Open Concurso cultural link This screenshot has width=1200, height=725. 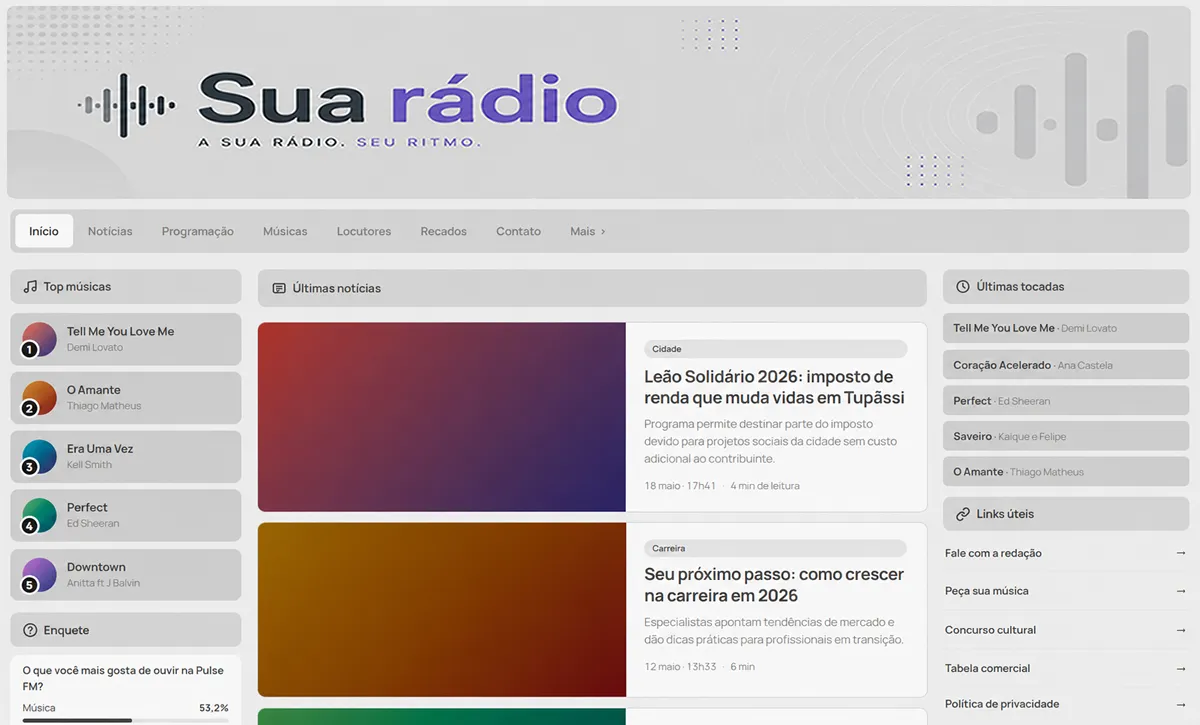pyautogui.click(x=990, y=630)
